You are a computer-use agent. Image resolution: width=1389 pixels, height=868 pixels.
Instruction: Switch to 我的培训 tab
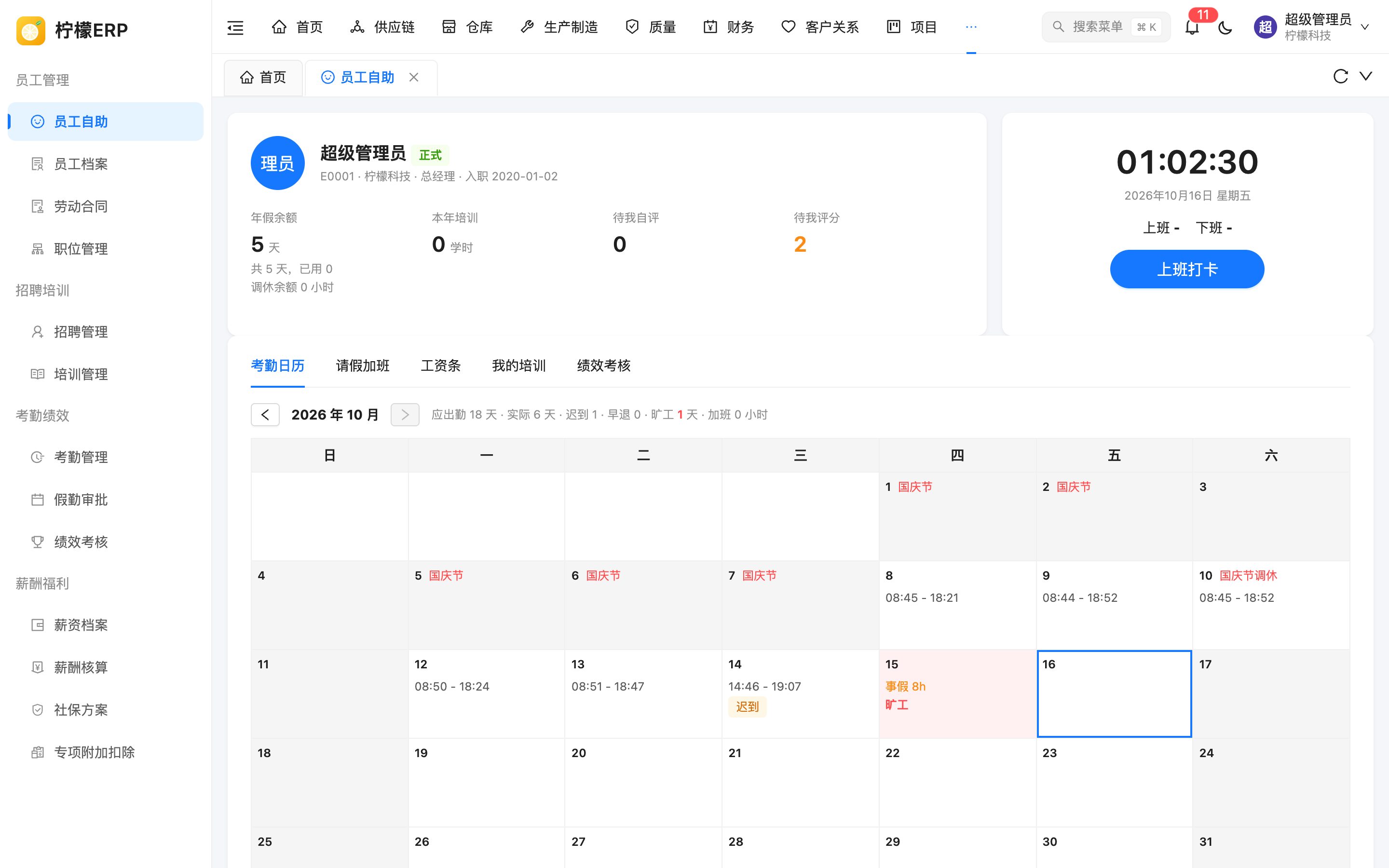(x=519, y=366)
